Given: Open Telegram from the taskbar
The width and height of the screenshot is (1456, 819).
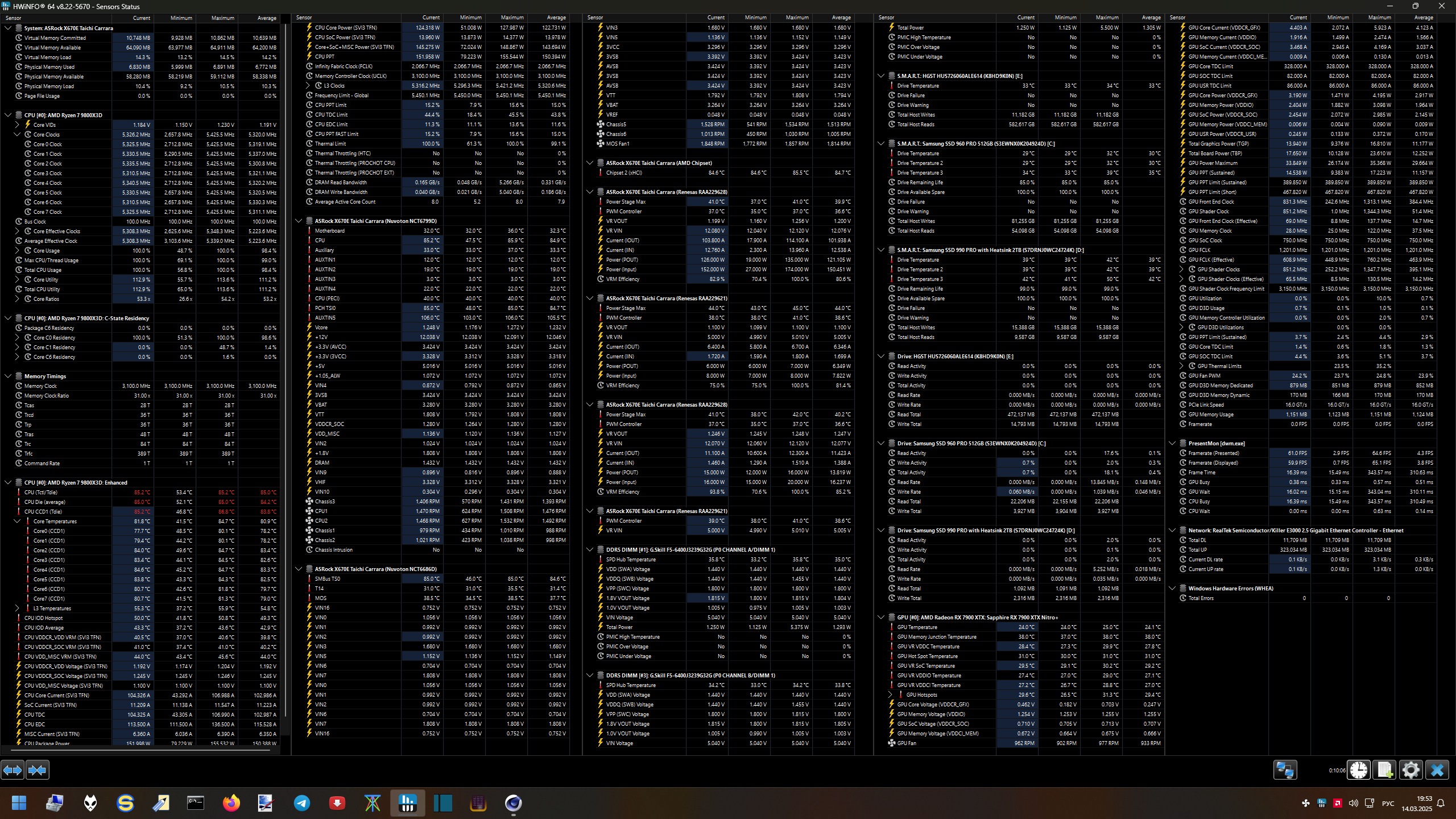Looking at the screenshot, I should pyautogui.click(x=302, y=803).
